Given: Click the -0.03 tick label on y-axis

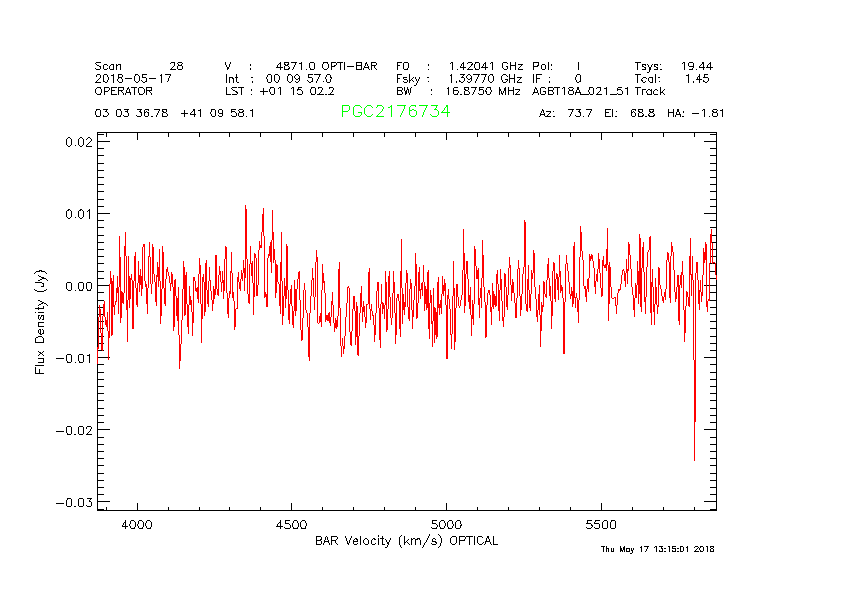Looking at the screenshot, I should click(x=75, y=501).
